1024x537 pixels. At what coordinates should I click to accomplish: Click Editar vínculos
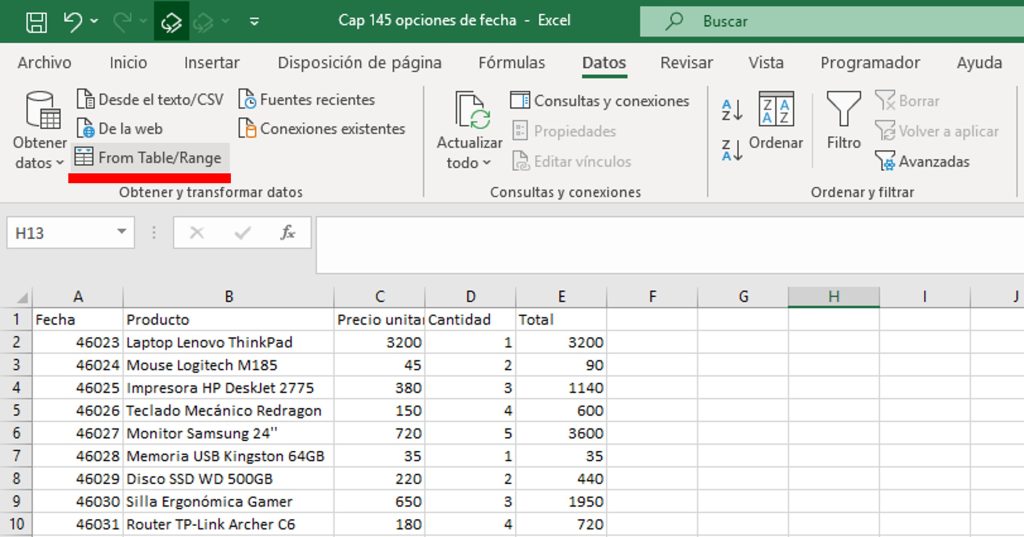tap(571, 161)
